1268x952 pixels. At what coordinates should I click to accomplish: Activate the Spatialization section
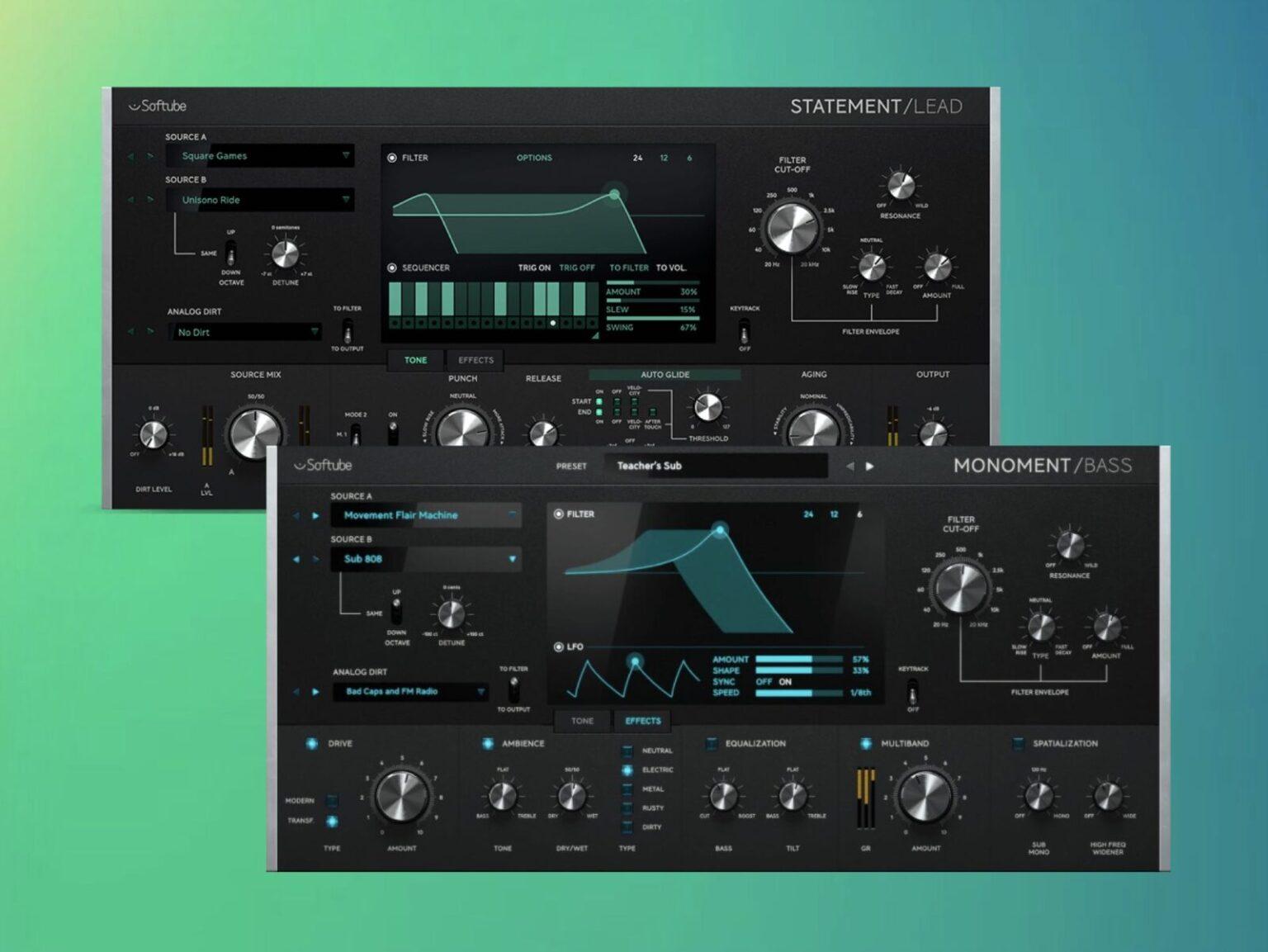[1018, 743]
